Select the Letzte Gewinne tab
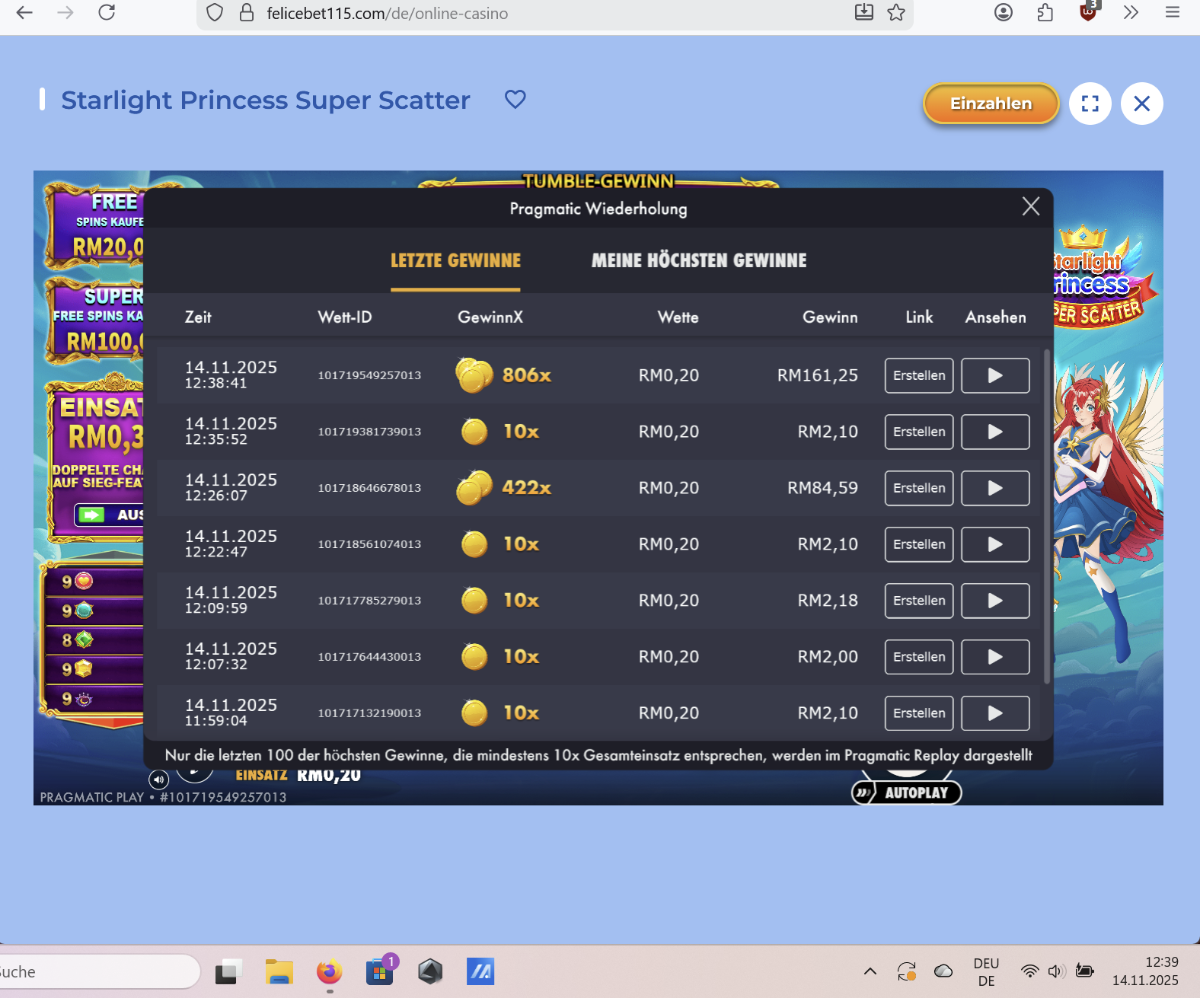 click(x=455, y=260)
